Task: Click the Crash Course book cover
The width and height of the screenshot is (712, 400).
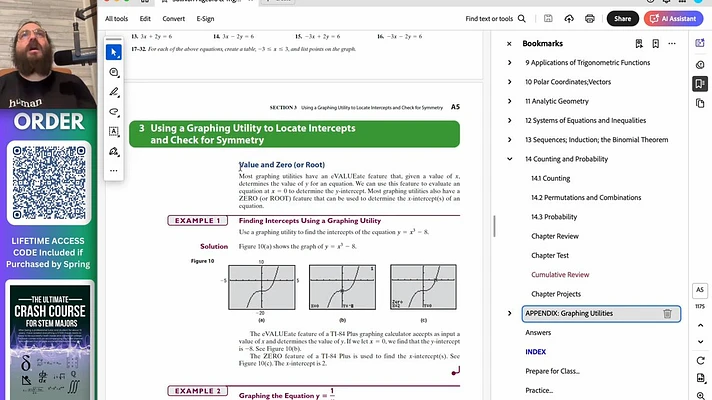Action: click(x=50, y=341)
